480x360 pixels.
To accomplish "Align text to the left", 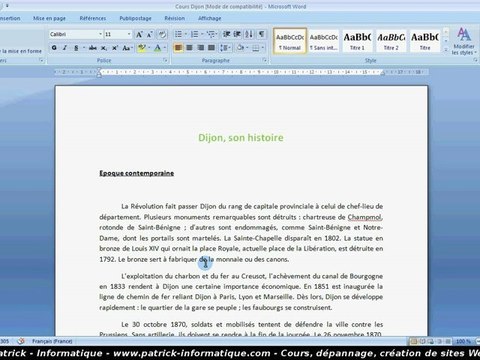I will 178,48.
